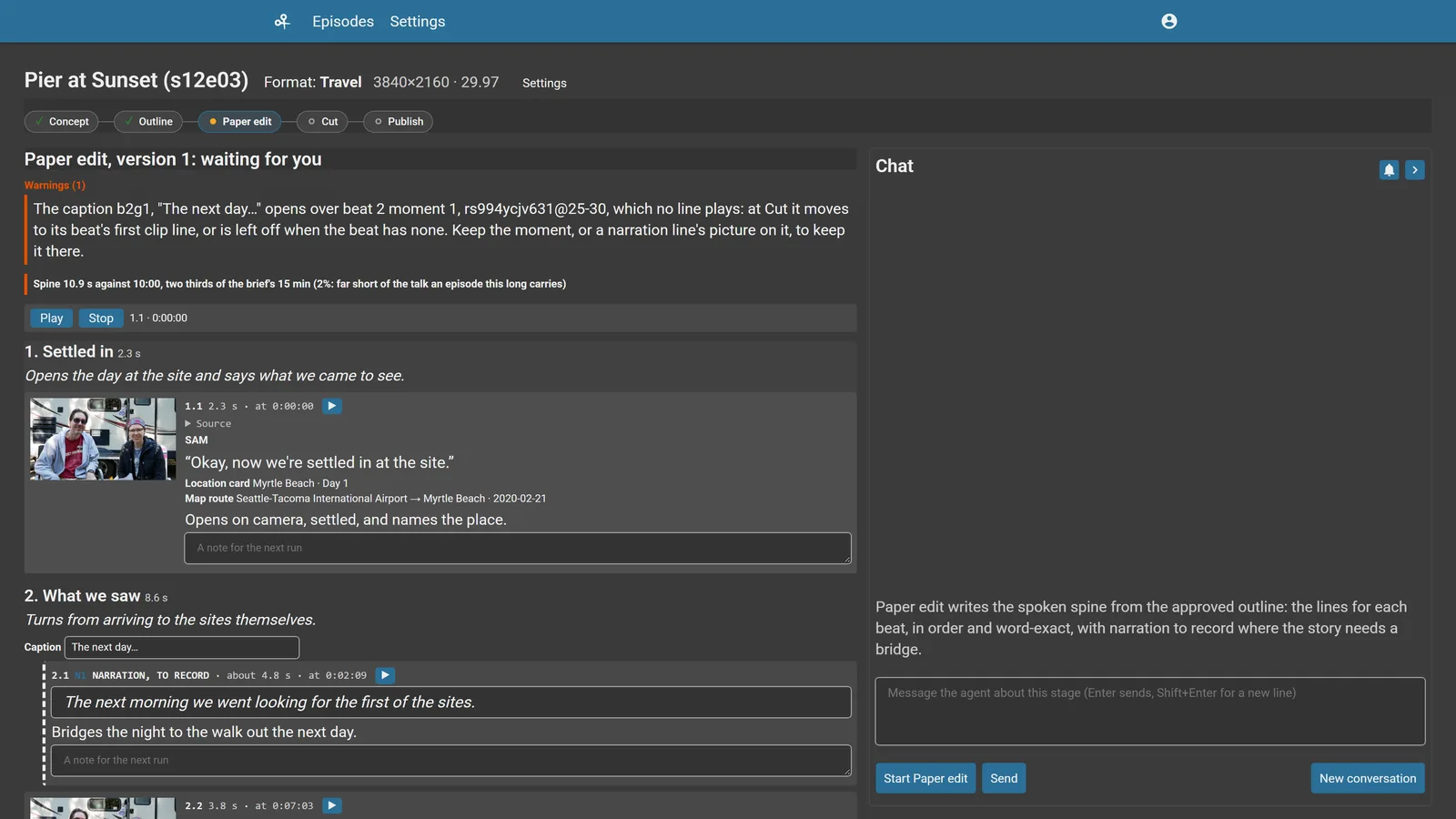Viewport: 1456px width, 819px height.
Task: Play narration line 2.1 with its play icon
Action: click(x=386, y=675)
